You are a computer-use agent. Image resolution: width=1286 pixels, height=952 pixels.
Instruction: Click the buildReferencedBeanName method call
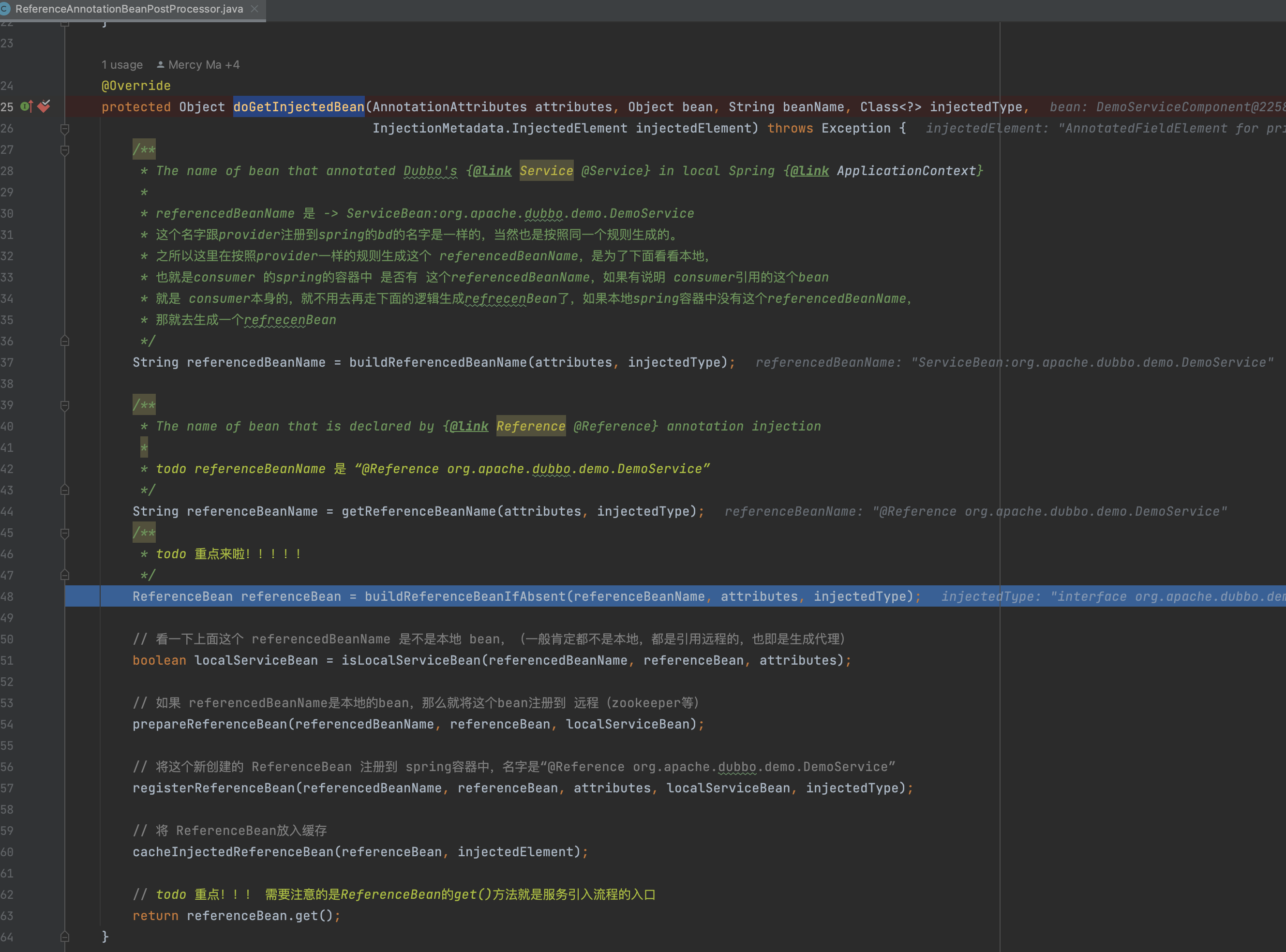pos(438,362)
